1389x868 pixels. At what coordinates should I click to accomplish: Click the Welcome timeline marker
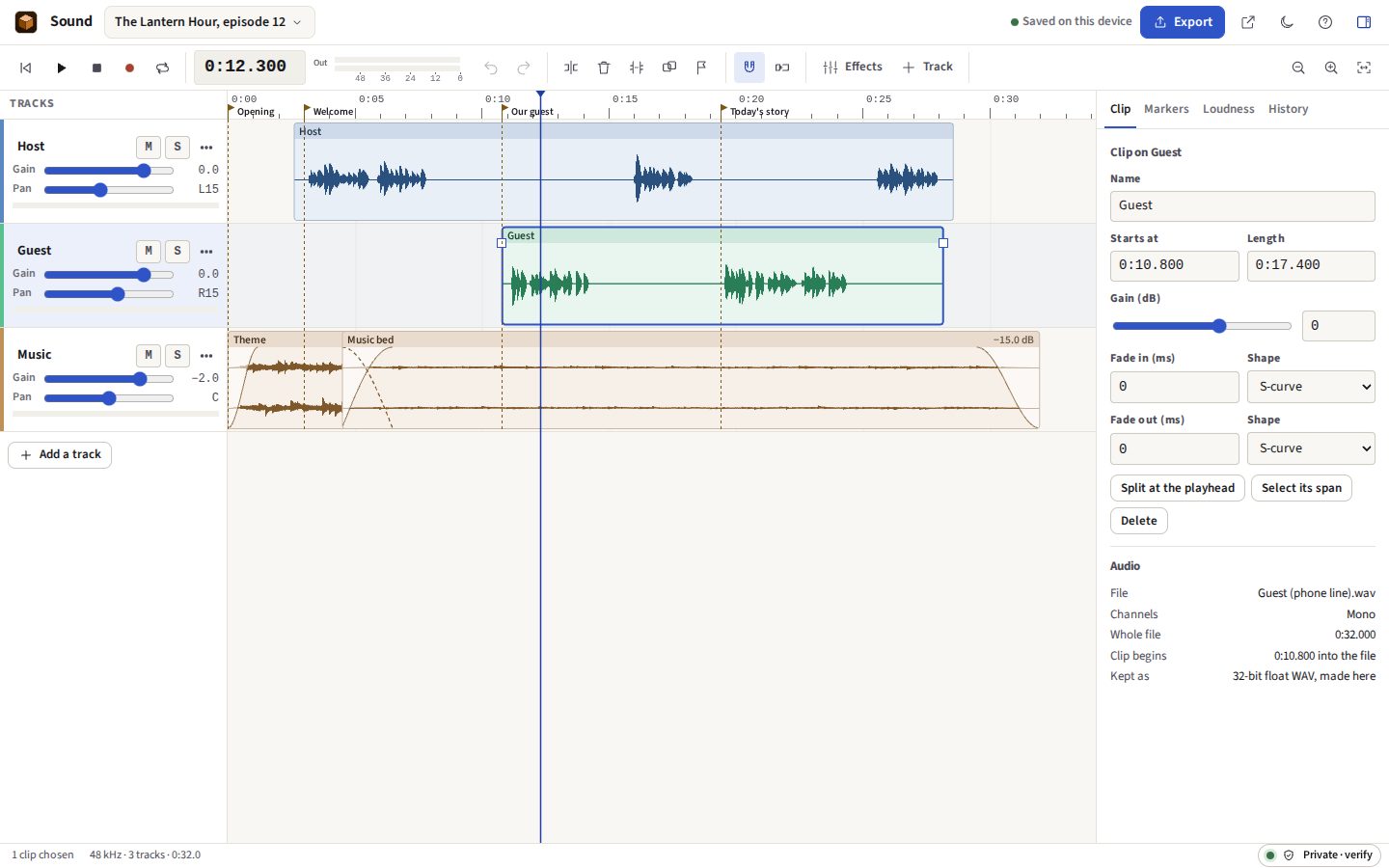point(330,111)
